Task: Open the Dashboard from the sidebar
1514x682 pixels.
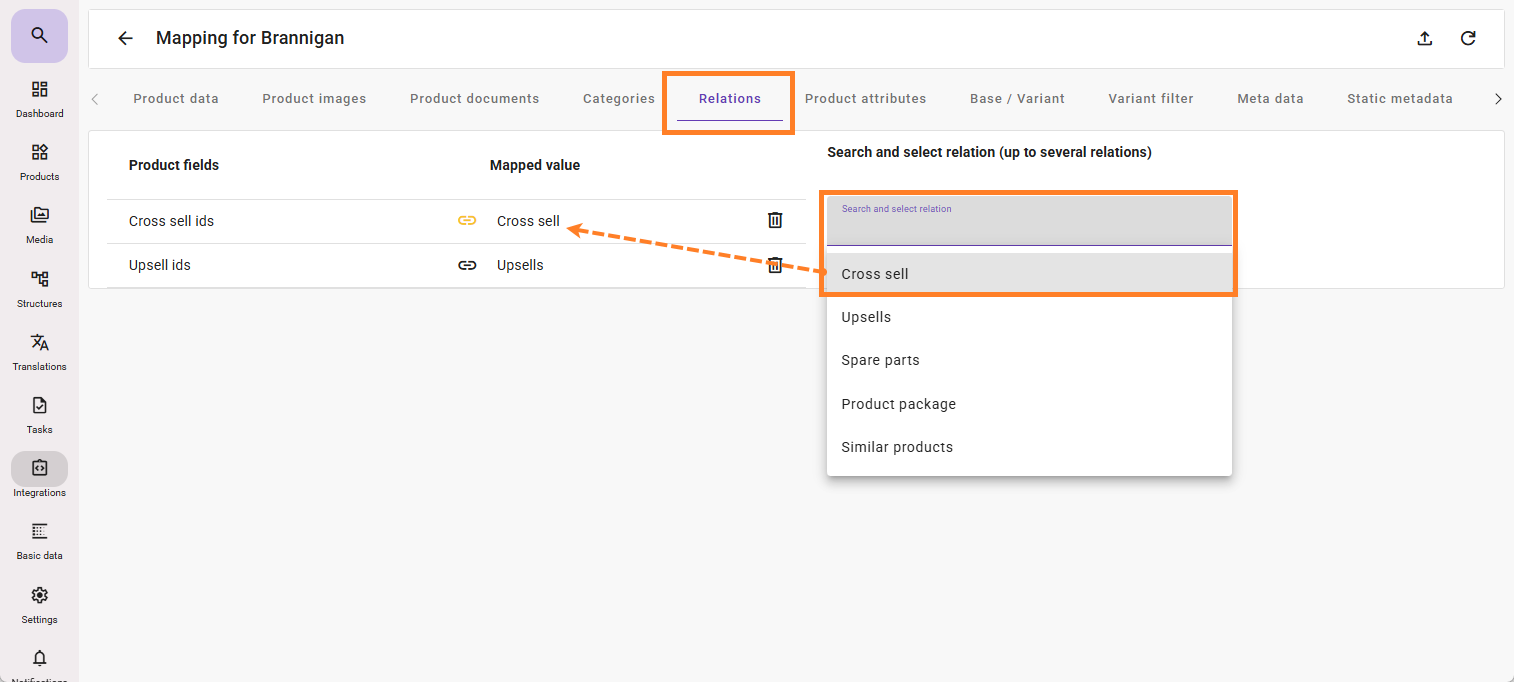Action: pyautogui.click(x=39, y=99)
